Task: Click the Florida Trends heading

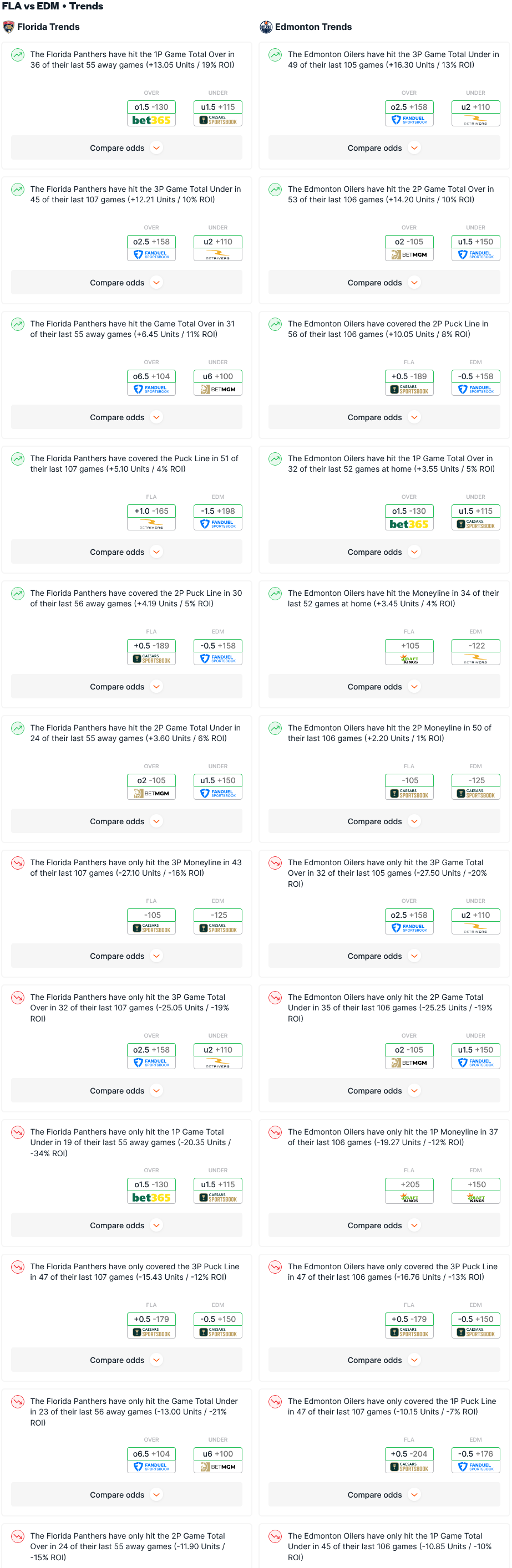Action: pyautogui.click(x=48, y=27)
